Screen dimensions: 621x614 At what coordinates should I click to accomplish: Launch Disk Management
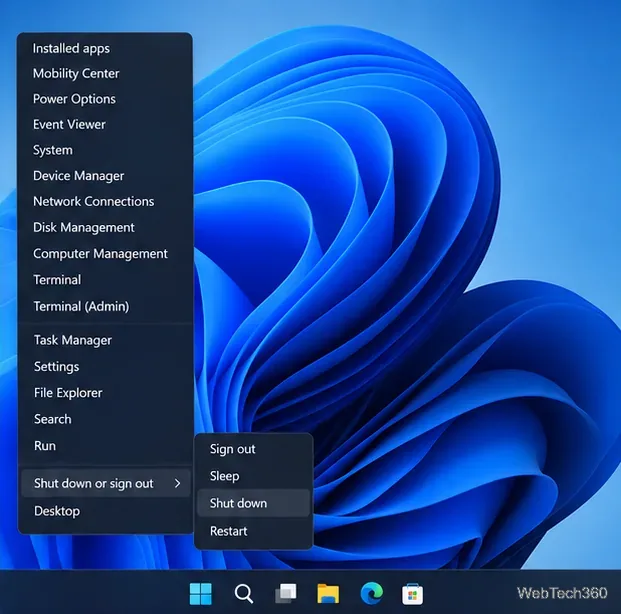(x=105, y=227)
